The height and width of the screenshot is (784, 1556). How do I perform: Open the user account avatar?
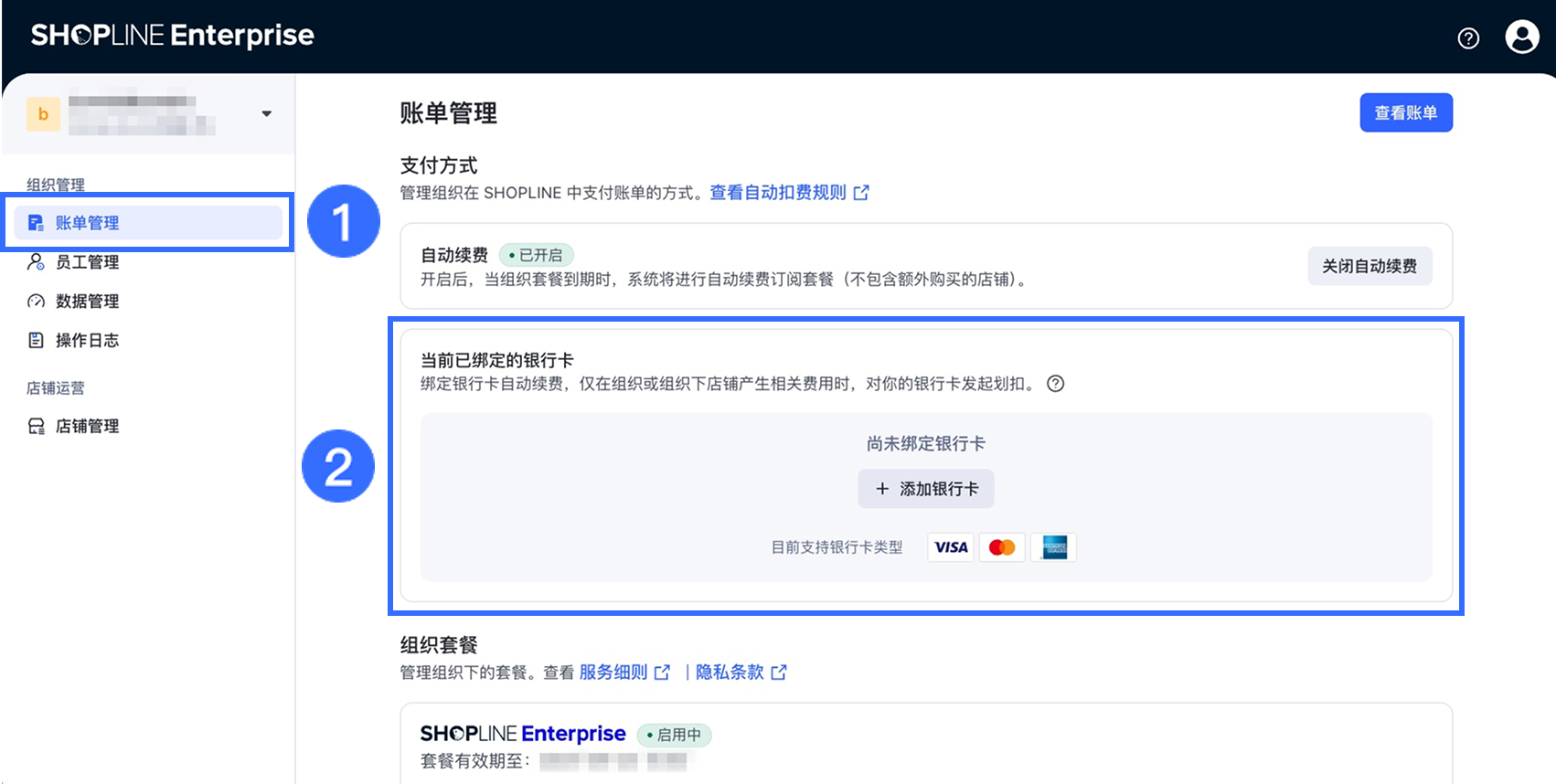point(1522,37)
